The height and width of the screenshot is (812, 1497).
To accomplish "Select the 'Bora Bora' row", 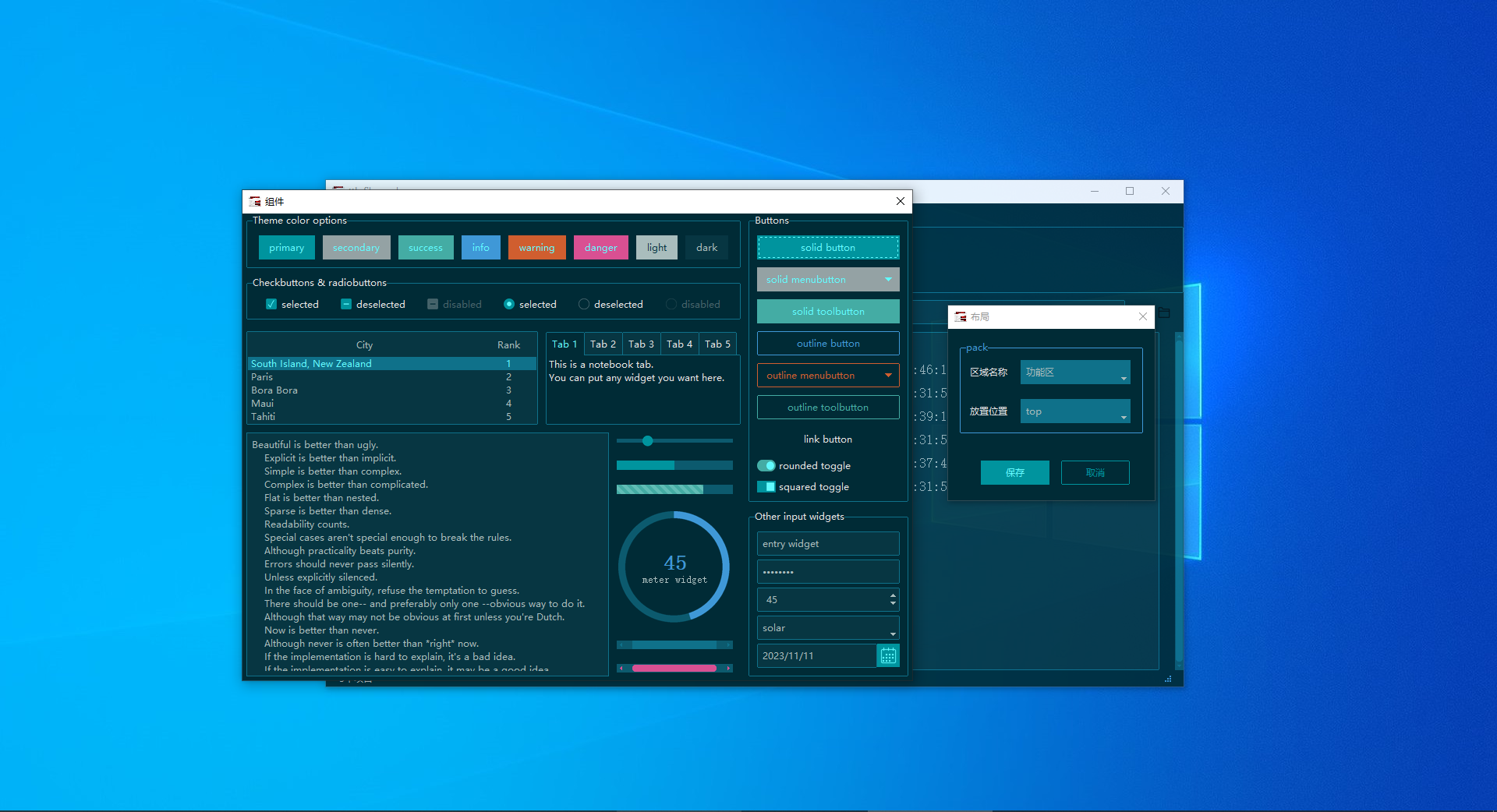I will coord(392,390).
